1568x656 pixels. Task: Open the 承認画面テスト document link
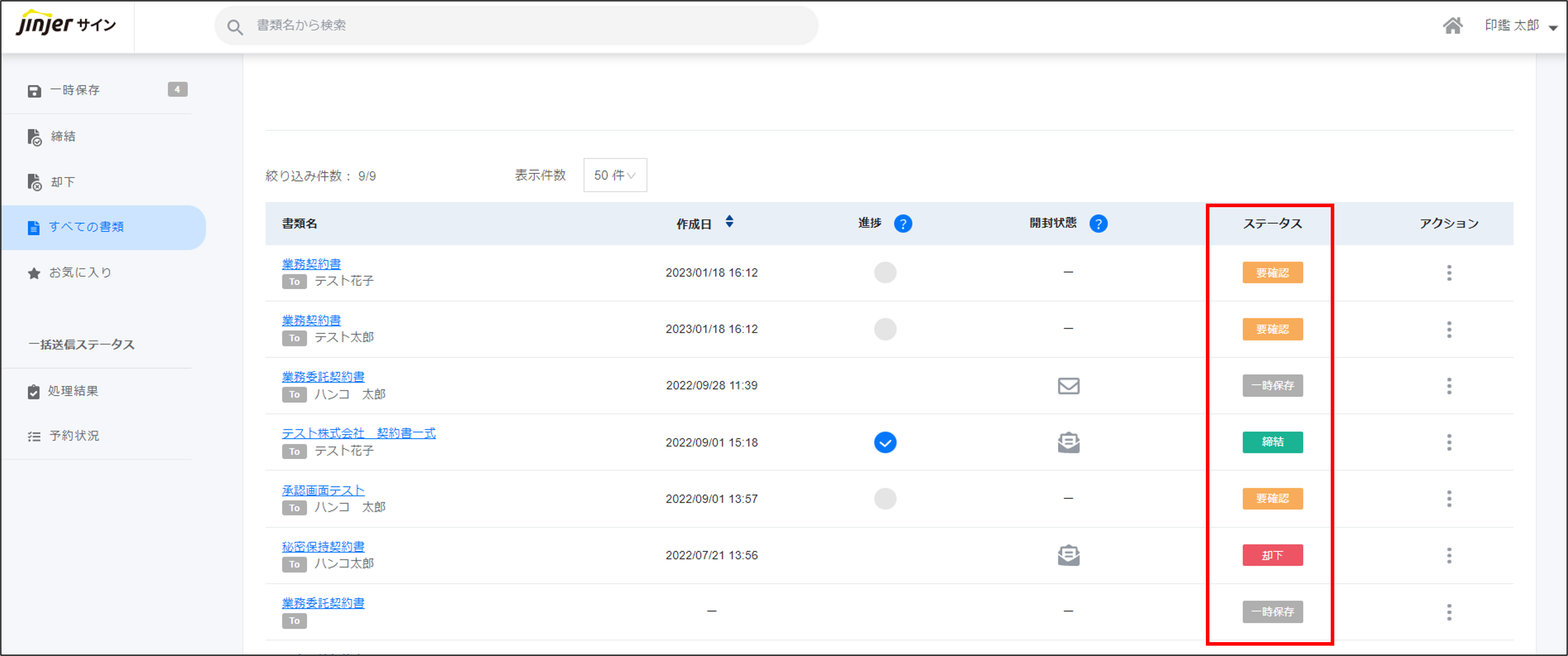point(323,490)
